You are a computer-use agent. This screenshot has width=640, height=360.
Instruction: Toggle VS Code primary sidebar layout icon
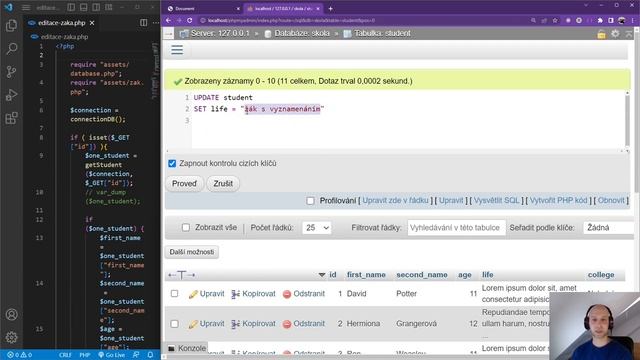pyautogui.click(x=71, y=7)
